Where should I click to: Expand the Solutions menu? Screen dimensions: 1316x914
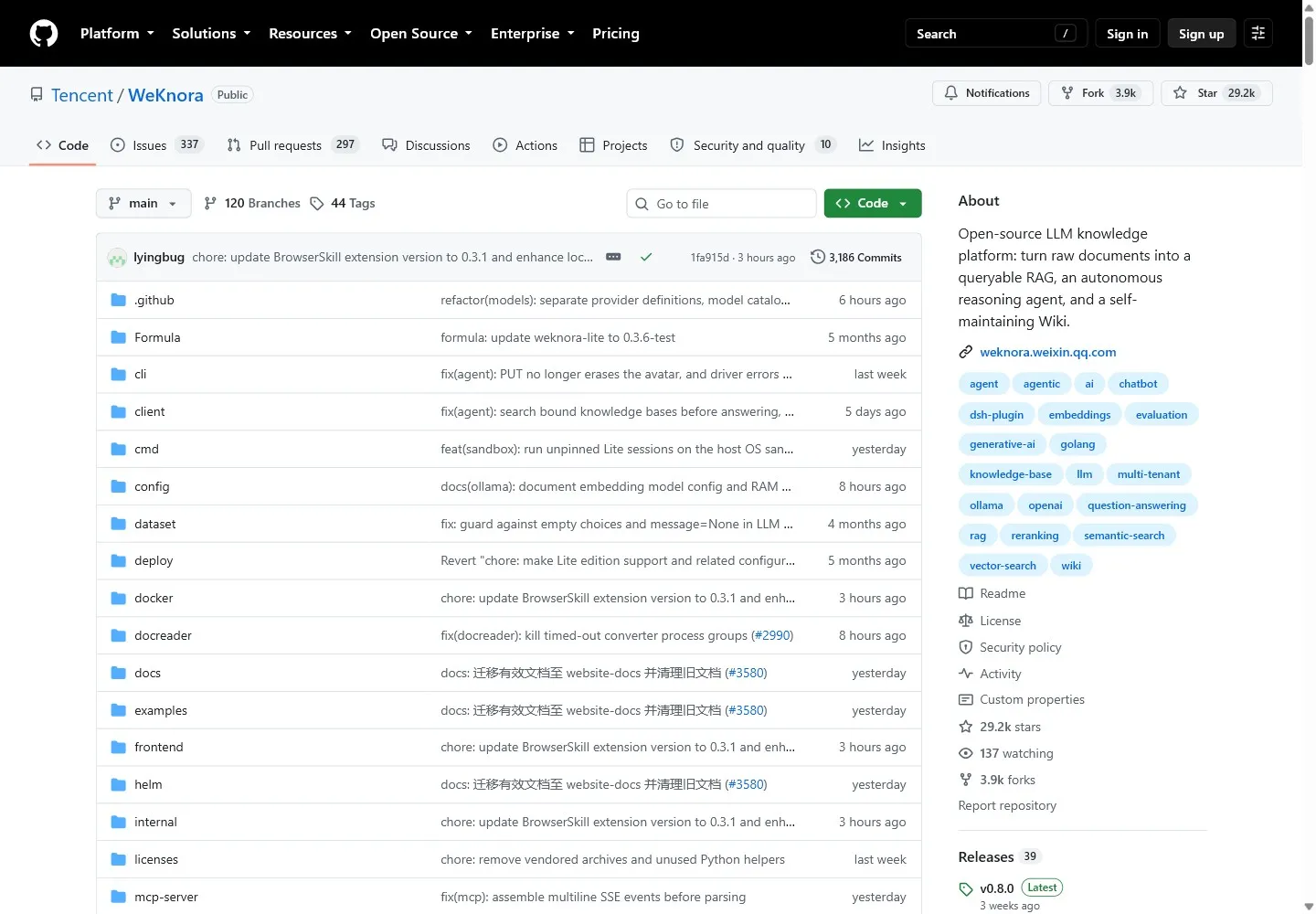tap(211, 34)
